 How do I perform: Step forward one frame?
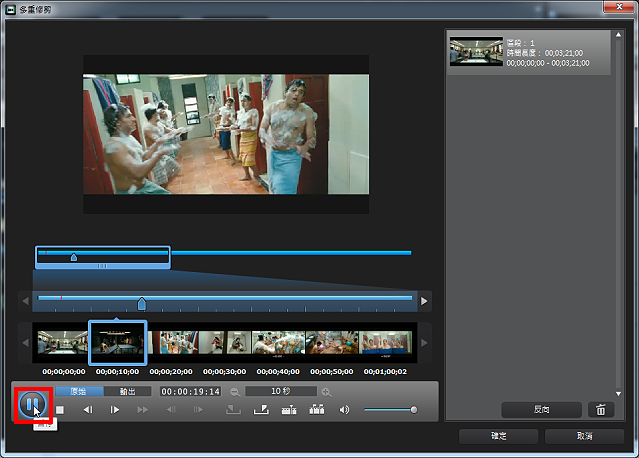tap(115, 410)
